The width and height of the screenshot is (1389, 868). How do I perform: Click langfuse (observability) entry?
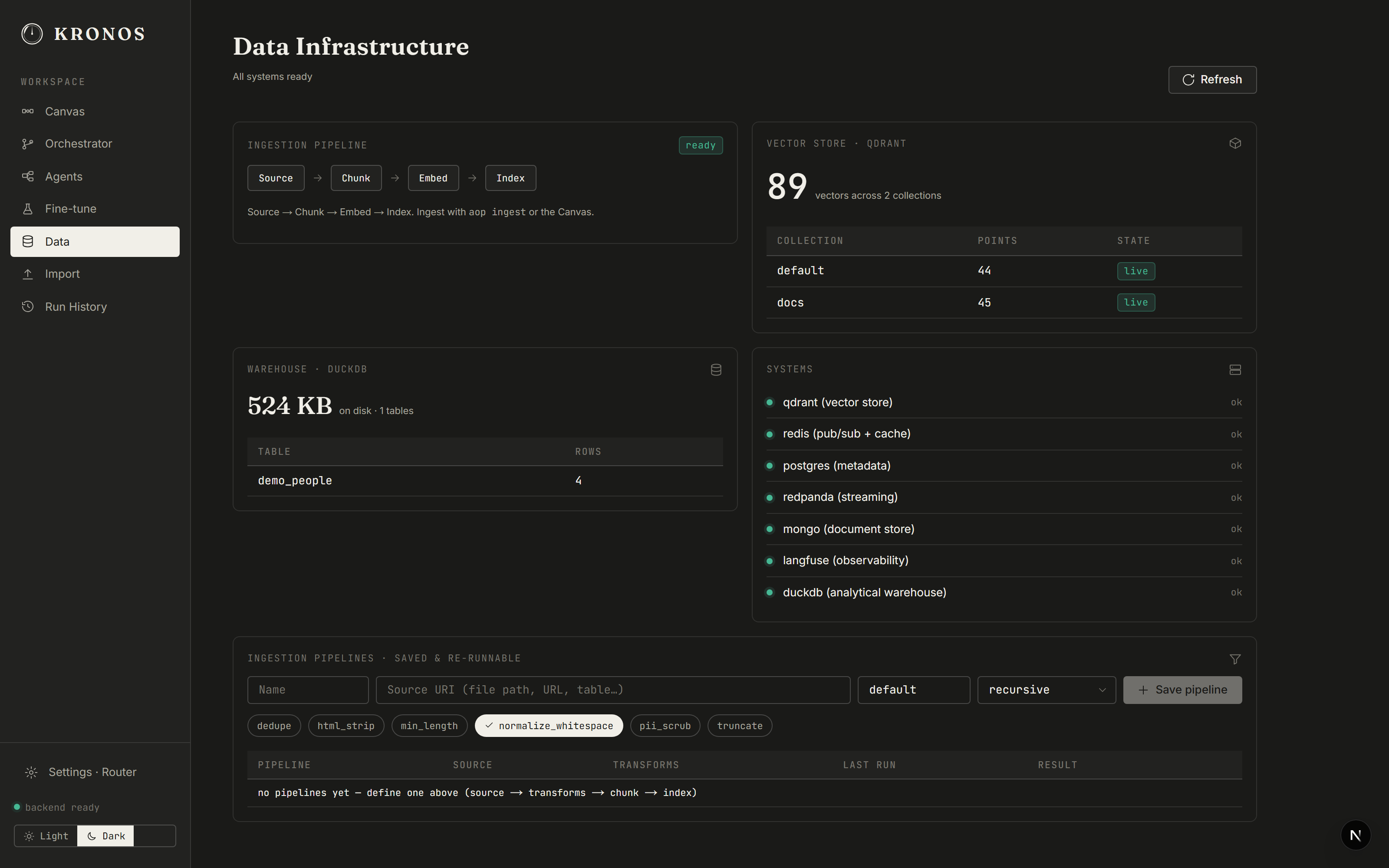tap(1004, 561)
